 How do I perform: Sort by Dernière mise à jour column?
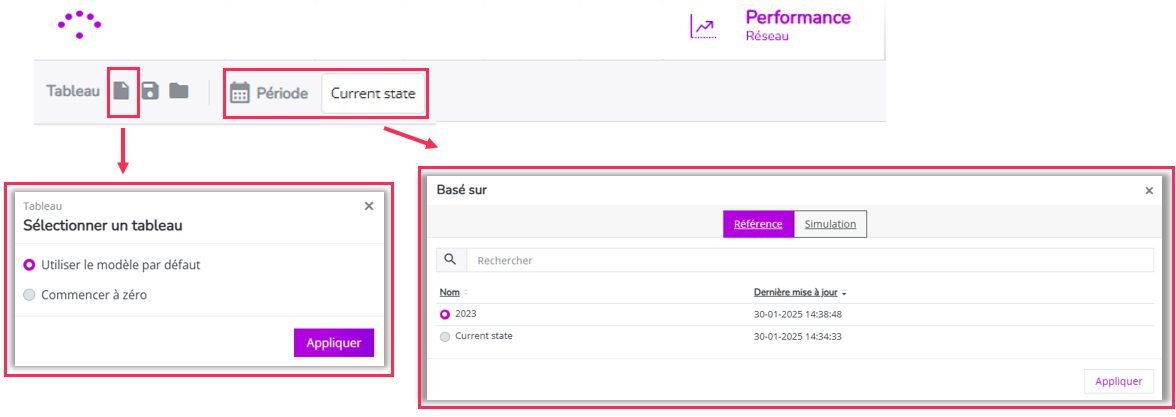click(x=800, y=292)
